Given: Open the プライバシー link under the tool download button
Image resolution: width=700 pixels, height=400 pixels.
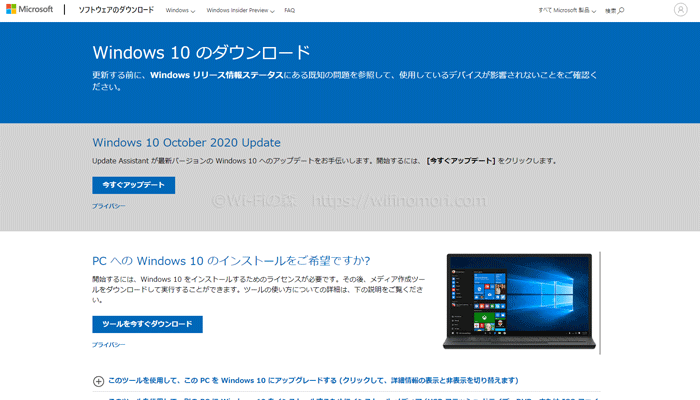Looking at the screenshot, I should tap(108, 345).
